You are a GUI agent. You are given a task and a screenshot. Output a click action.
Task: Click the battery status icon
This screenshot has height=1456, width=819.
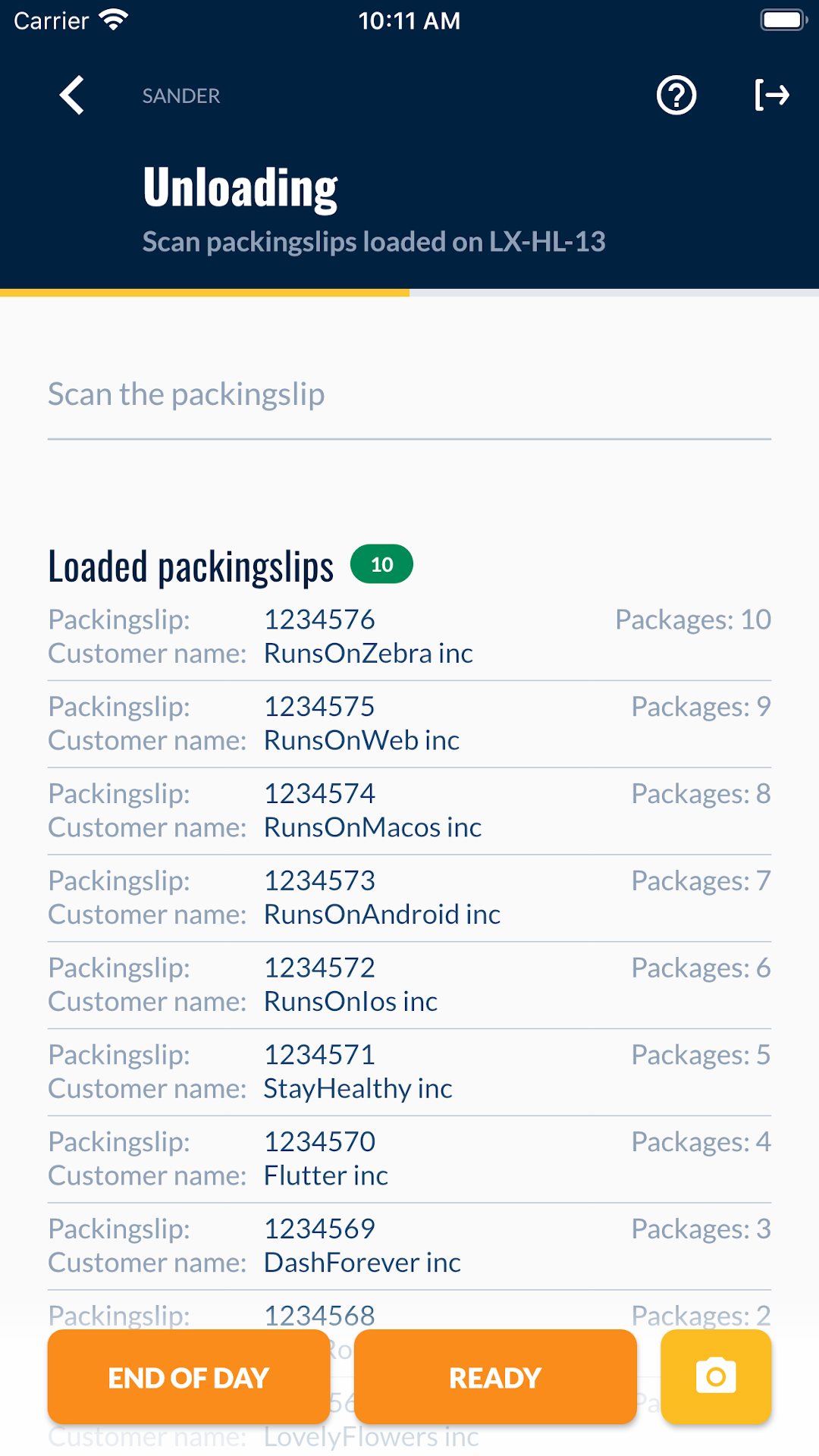pyautogui.click(x=784, y=20)
